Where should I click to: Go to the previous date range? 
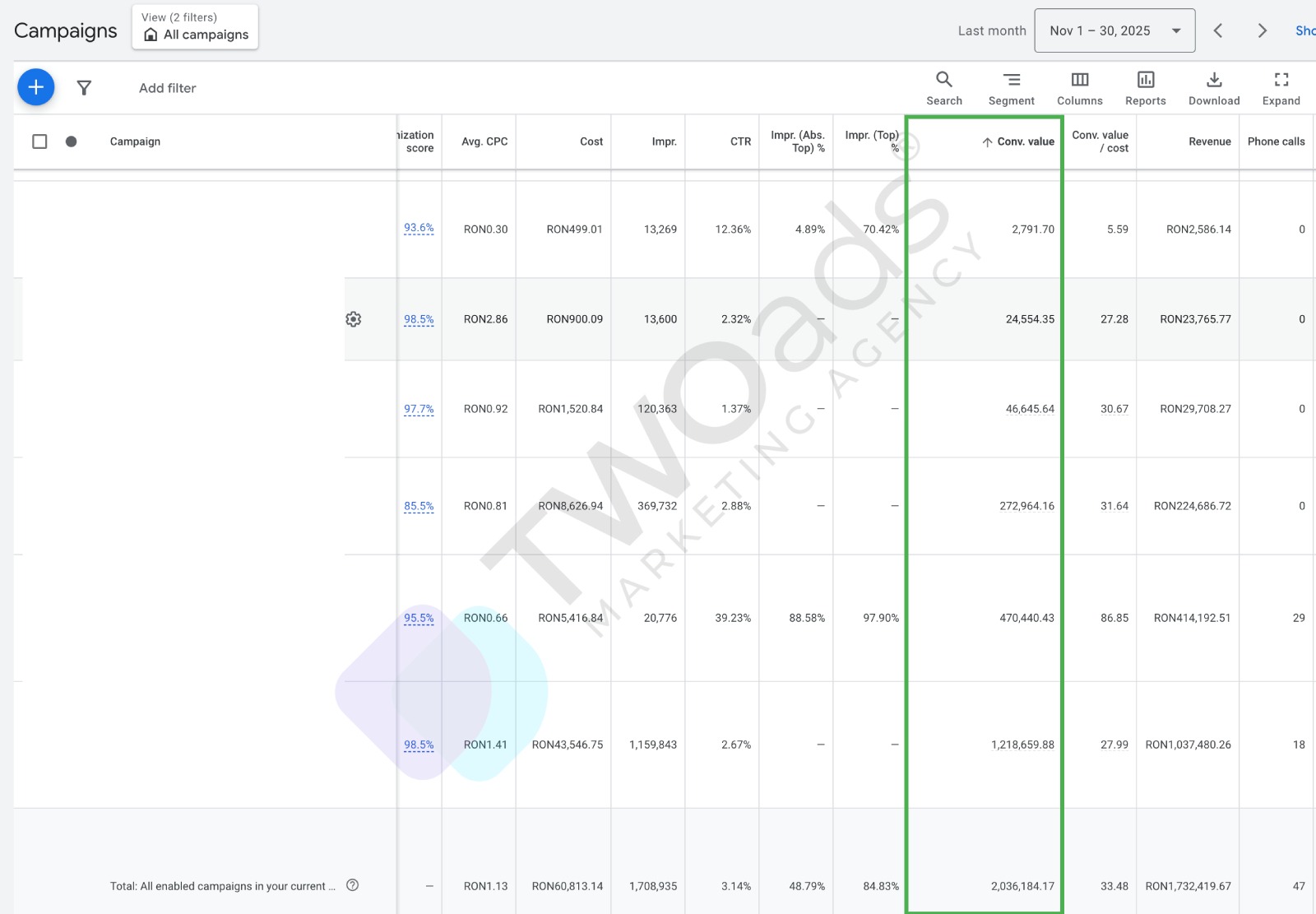point(1218,31)
